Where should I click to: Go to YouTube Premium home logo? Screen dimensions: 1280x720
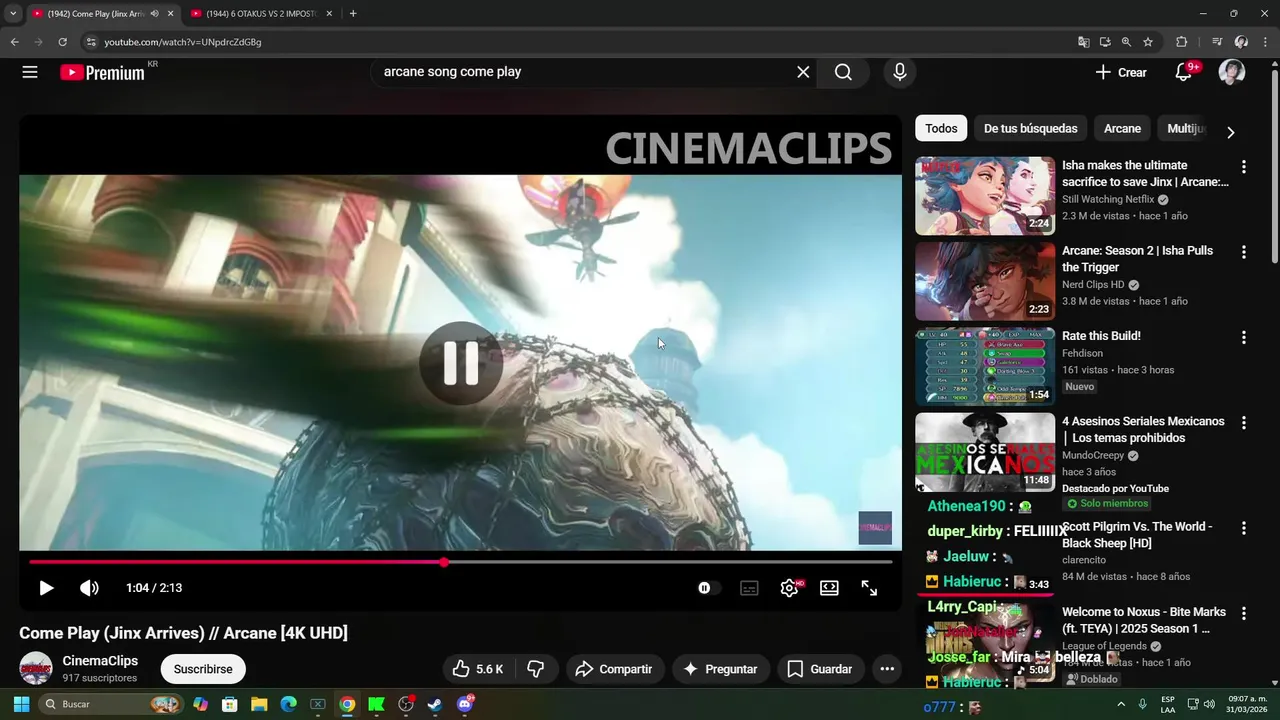coord(103,72)
